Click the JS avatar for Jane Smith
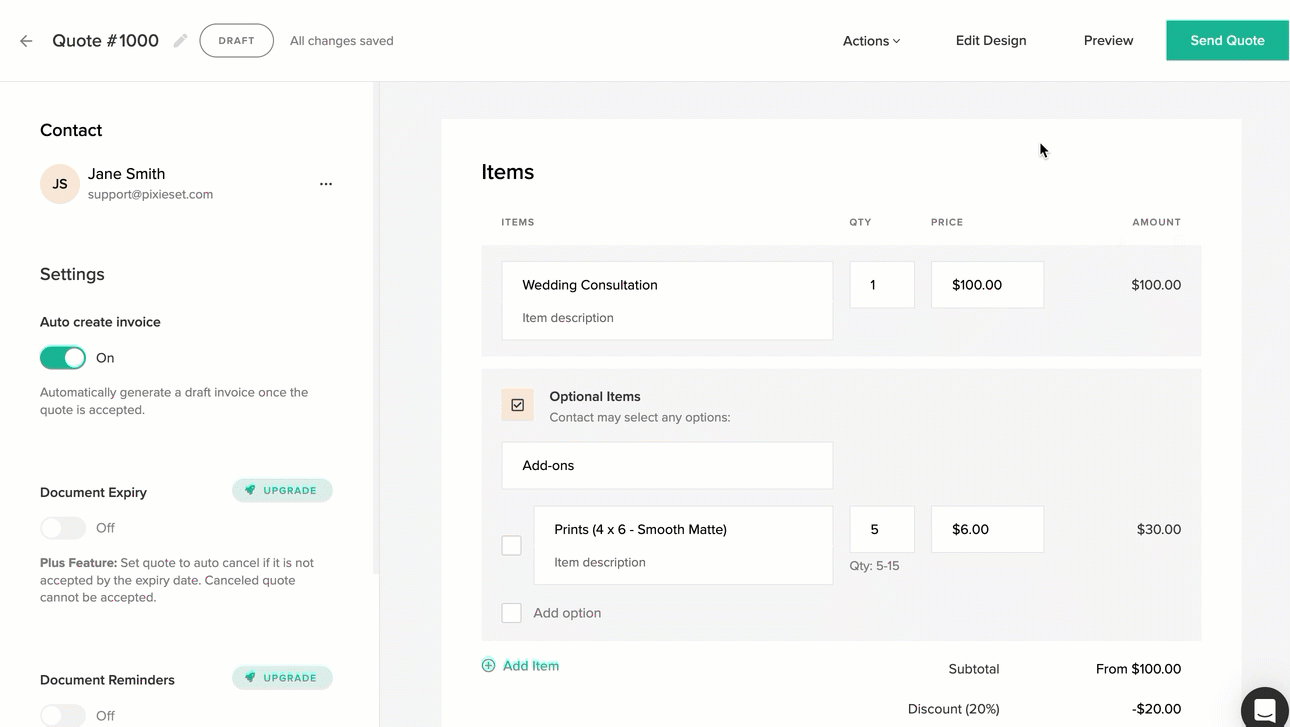This screenshot has width=1290, height=727. click(x=59, y=183)
